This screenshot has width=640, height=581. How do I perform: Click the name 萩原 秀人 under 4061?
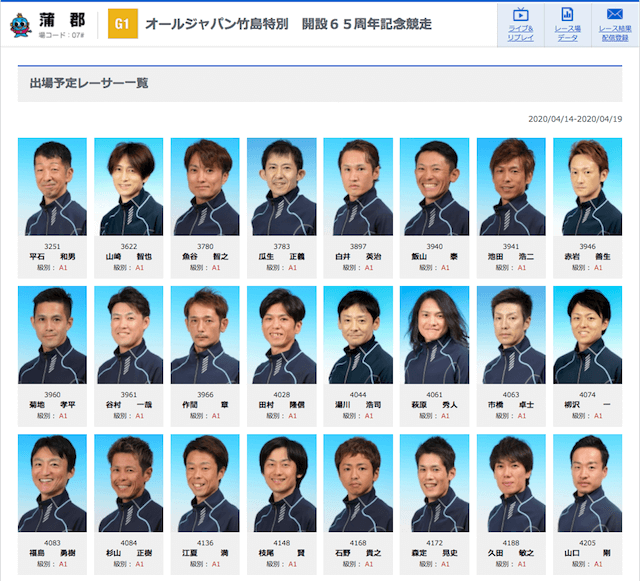click(434, 405)
